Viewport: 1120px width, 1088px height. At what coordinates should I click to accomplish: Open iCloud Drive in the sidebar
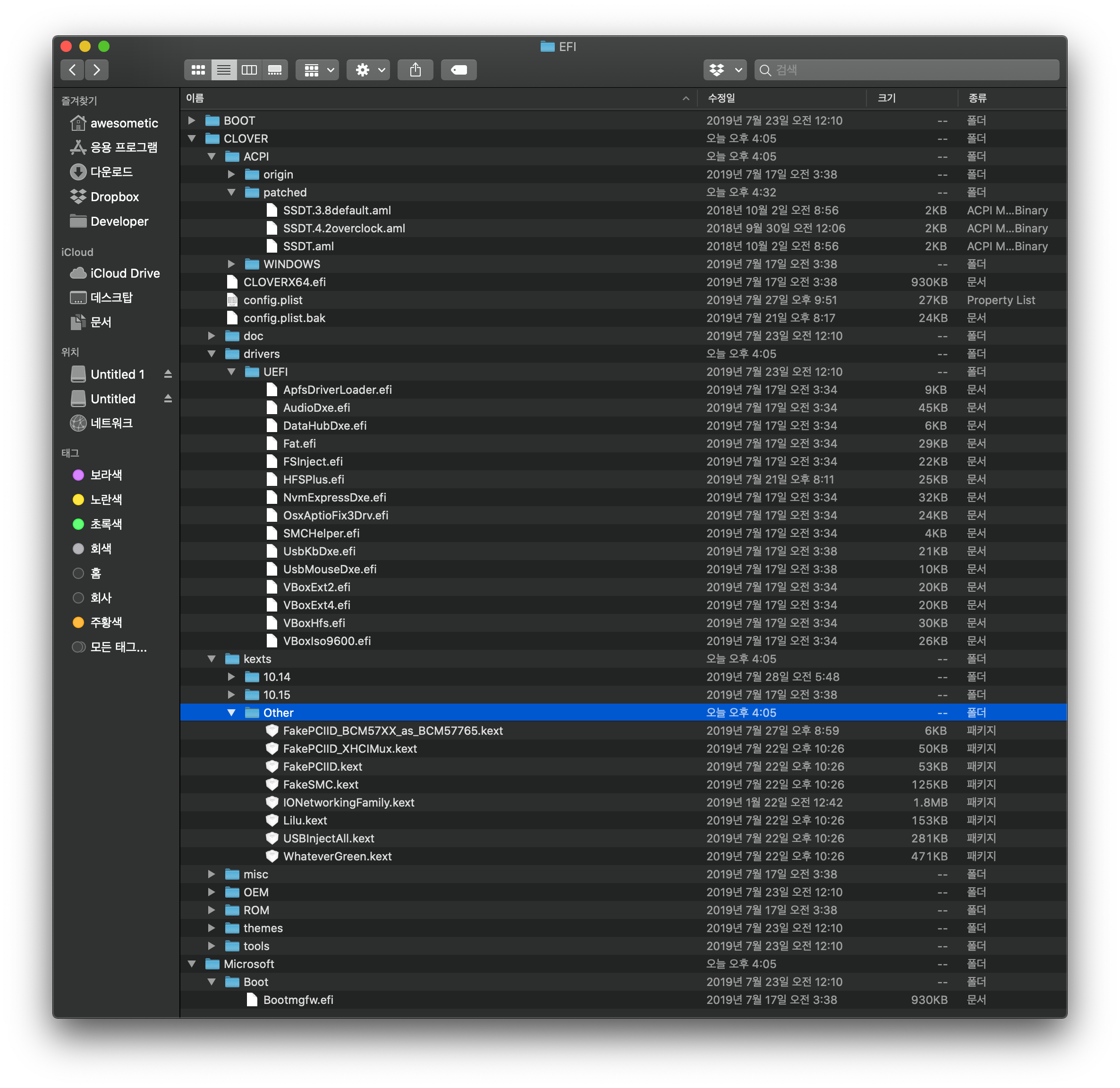coord(125,273)
